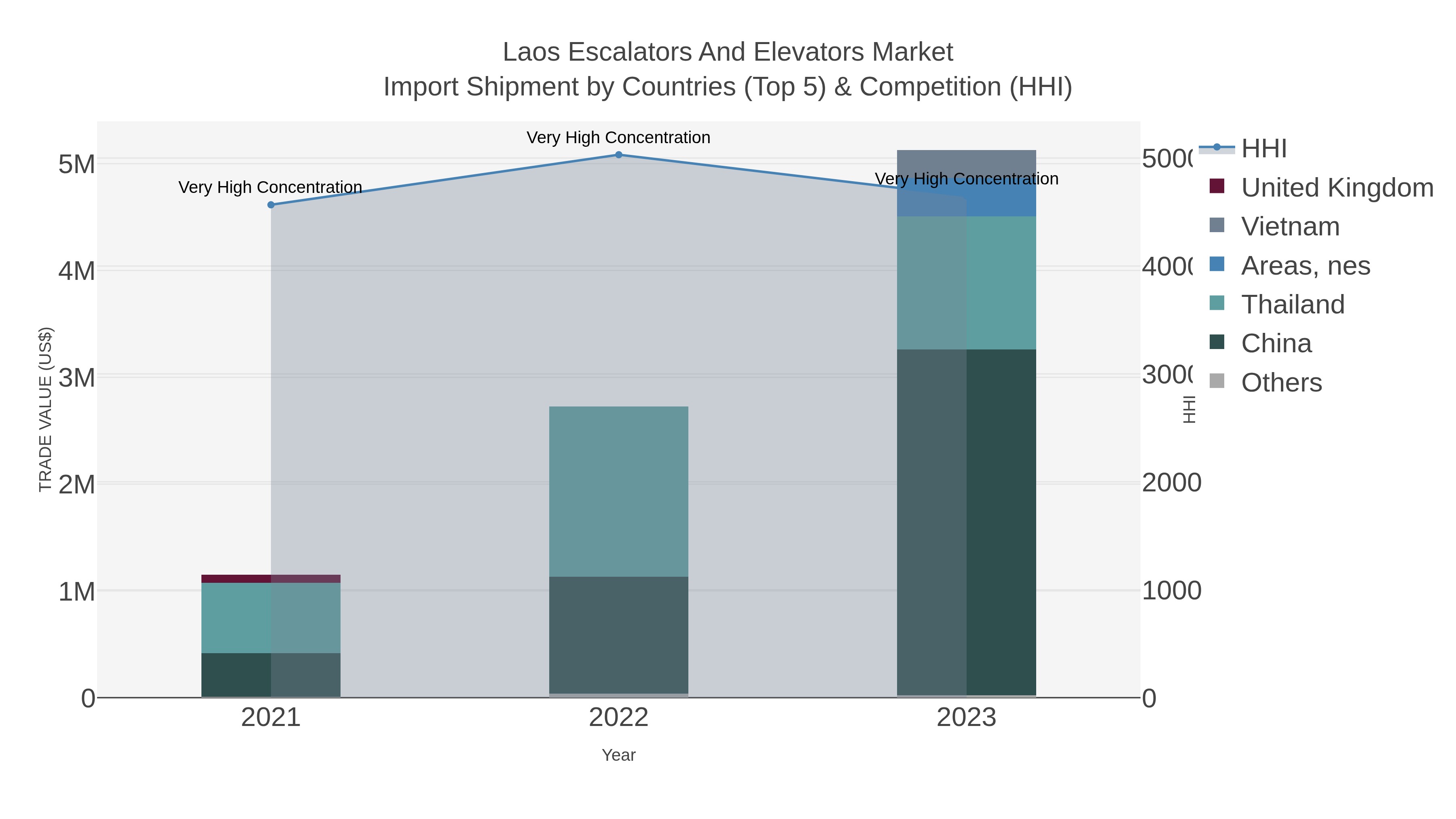Select the China segment of the 2022 bar
Image resolution: width=1456 pixels, height=819 pixels.
pyautogui.click(x=618, y=635)
